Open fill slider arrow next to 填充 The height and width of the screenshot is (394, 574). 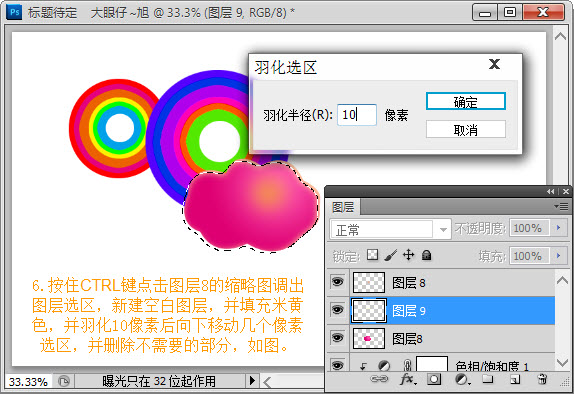click(x=559, y=255)
